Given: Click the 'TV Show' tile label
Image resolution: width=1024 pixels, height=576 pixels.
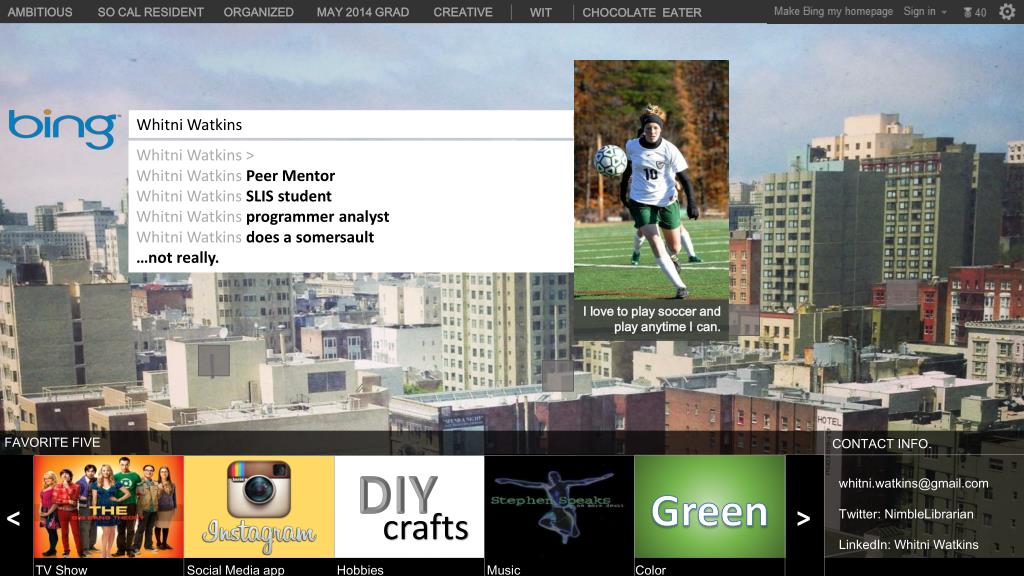Looking at the screenshot, I should pyautogui.click(x=61, y=569).
